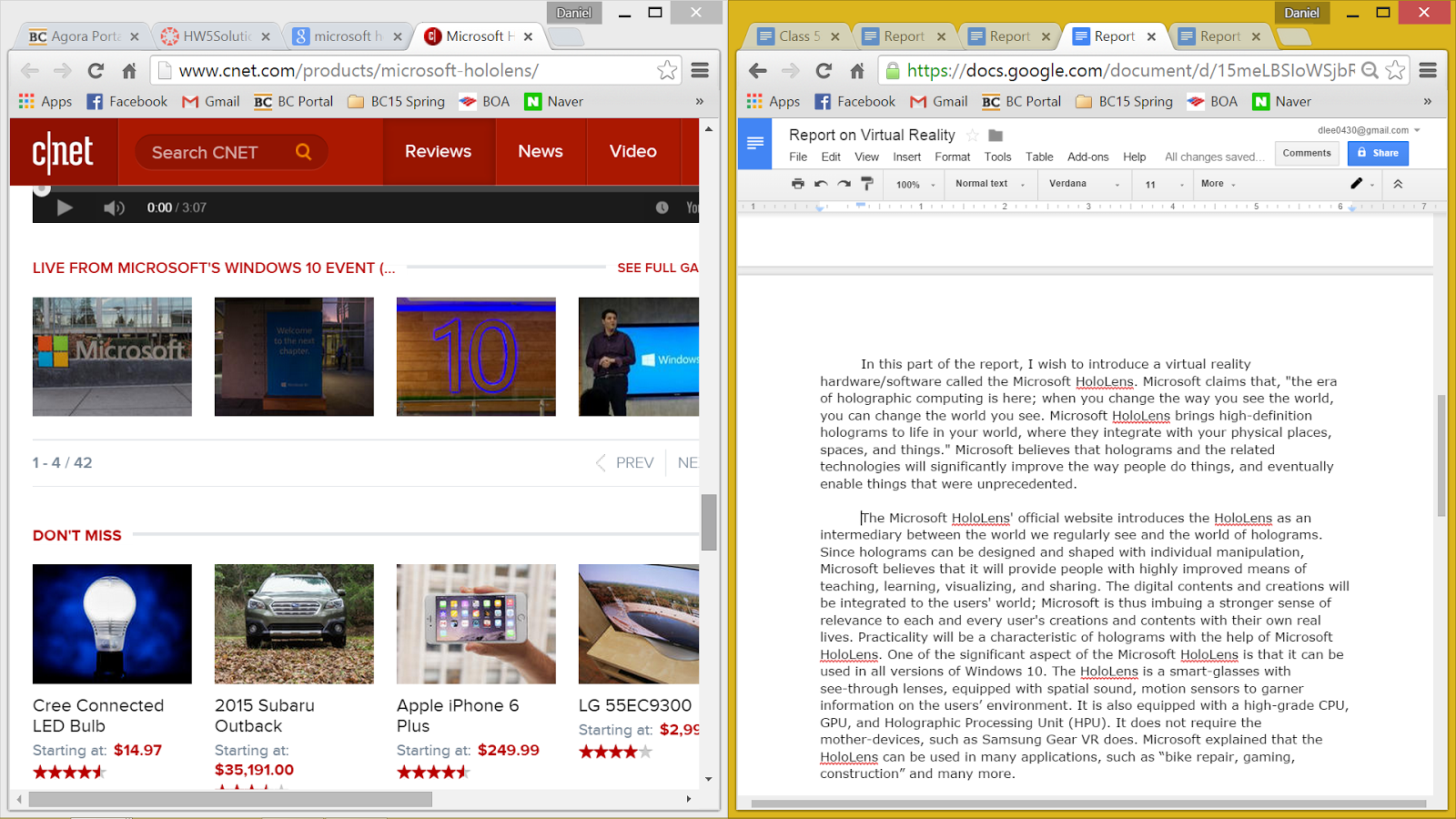This screenshot has height=819, width=1456.
Task: Click the clock icon in the video player
Action: click(662, 207)
